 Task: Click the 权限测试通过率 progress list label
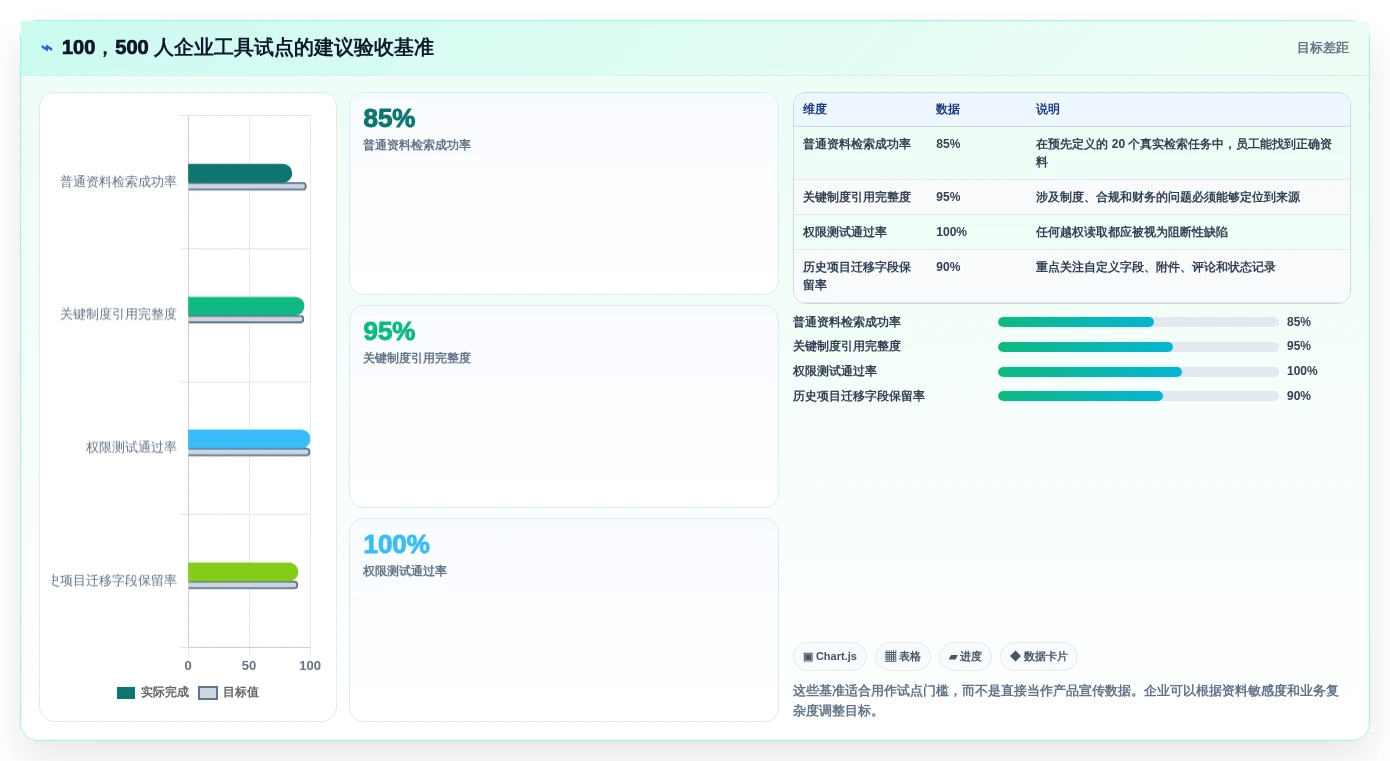835,371
